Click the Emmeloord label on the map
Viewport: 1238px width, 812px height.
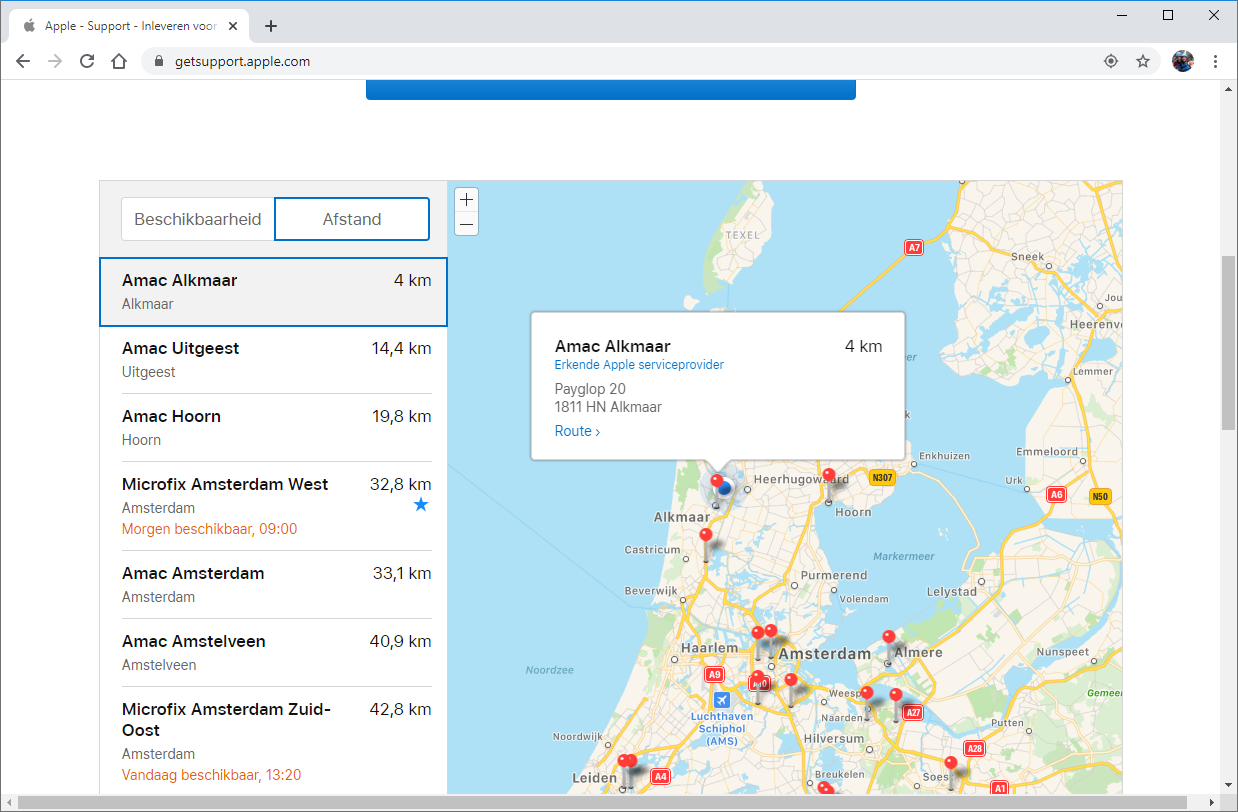[1047, 451]
